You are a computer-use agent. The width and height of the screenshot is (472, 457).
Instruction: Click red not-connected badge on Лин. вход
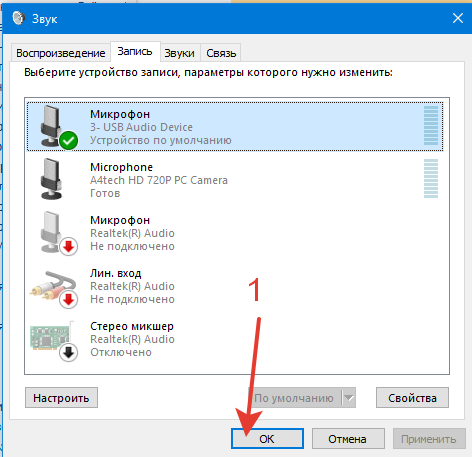[x=69, y=300]
